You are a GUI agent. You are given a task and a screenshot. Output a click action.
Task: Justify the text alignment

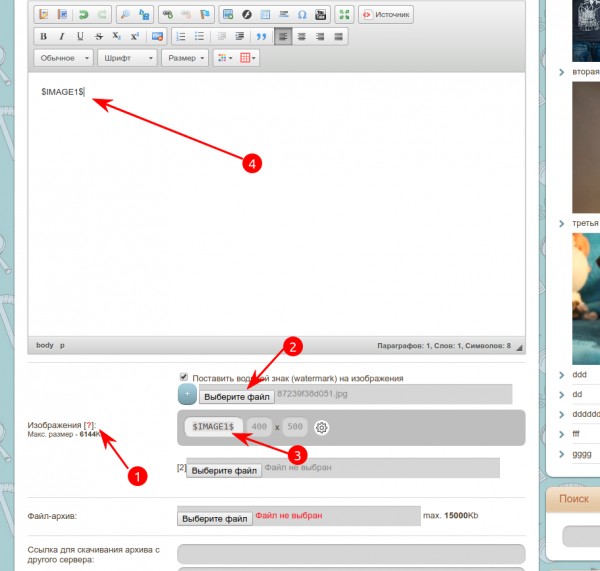(339, 36)
